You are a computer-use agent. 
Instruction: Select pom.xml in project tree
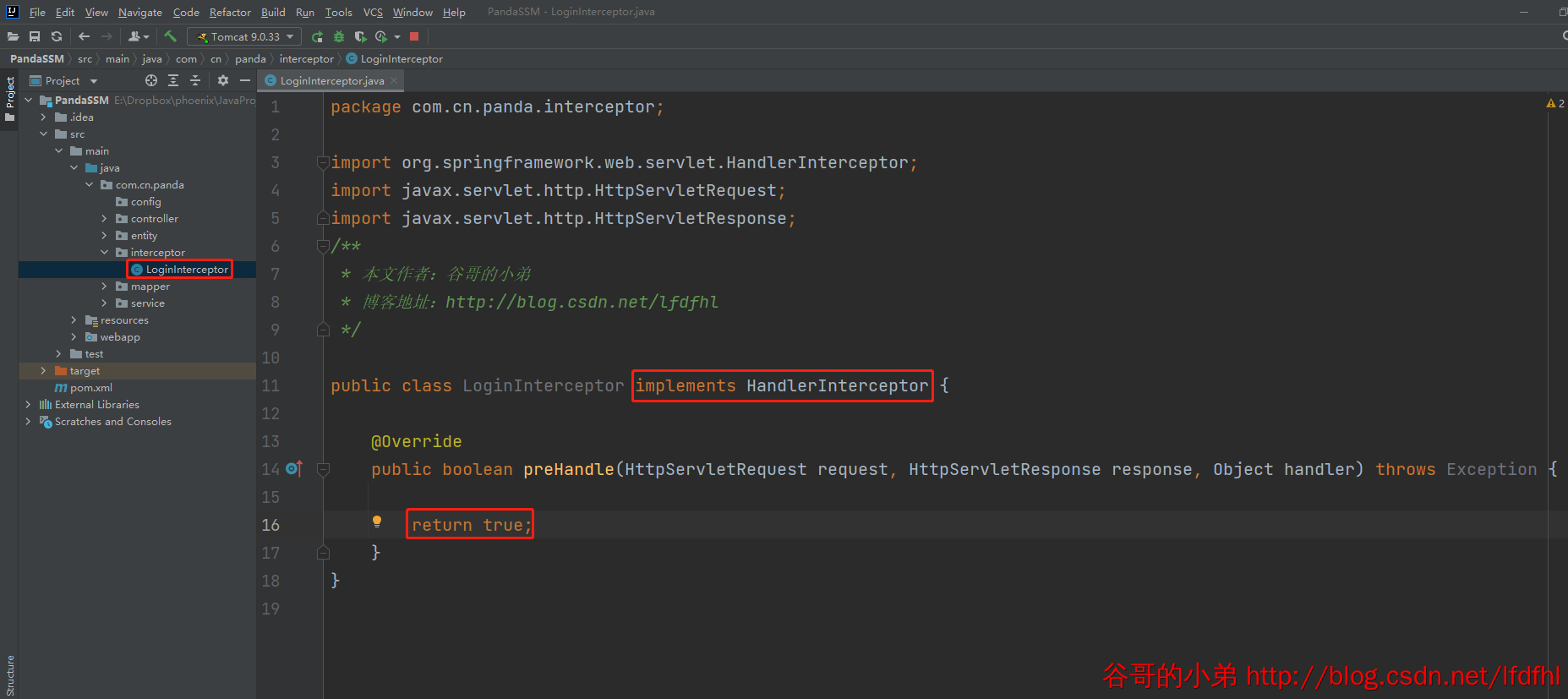84,387
